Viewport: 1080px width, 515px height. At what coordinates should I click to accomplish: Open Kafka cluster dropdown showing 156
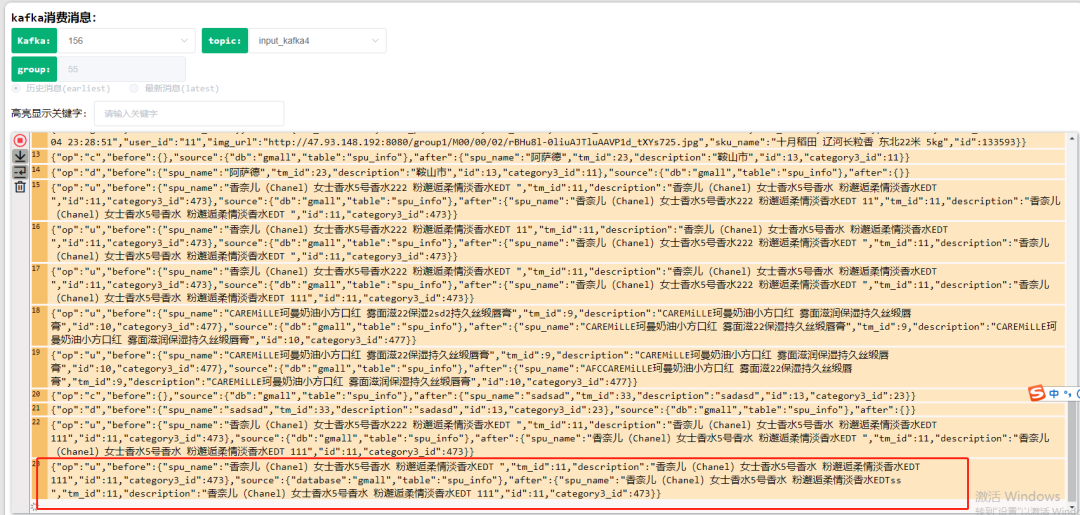(127, 41)
